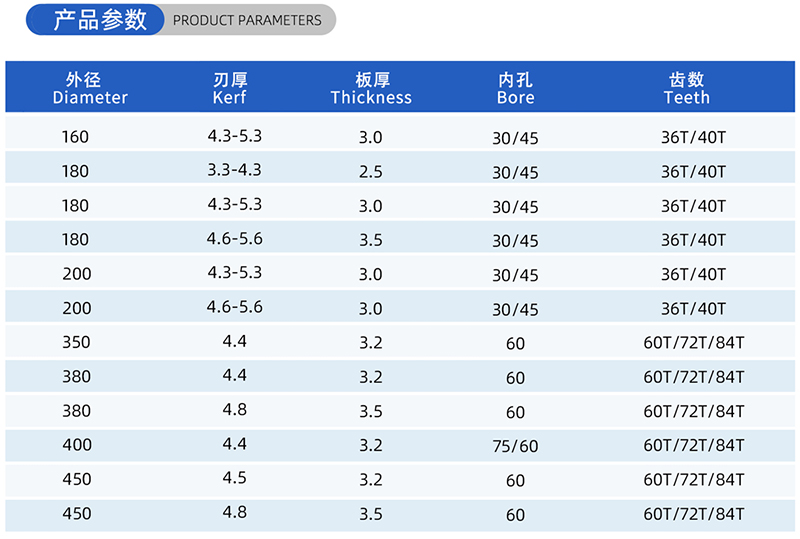The width and height of the screenshot is (800, 539).
Task: Select the 30/45 bore cell in the 160 row
Action: point(515,139)
